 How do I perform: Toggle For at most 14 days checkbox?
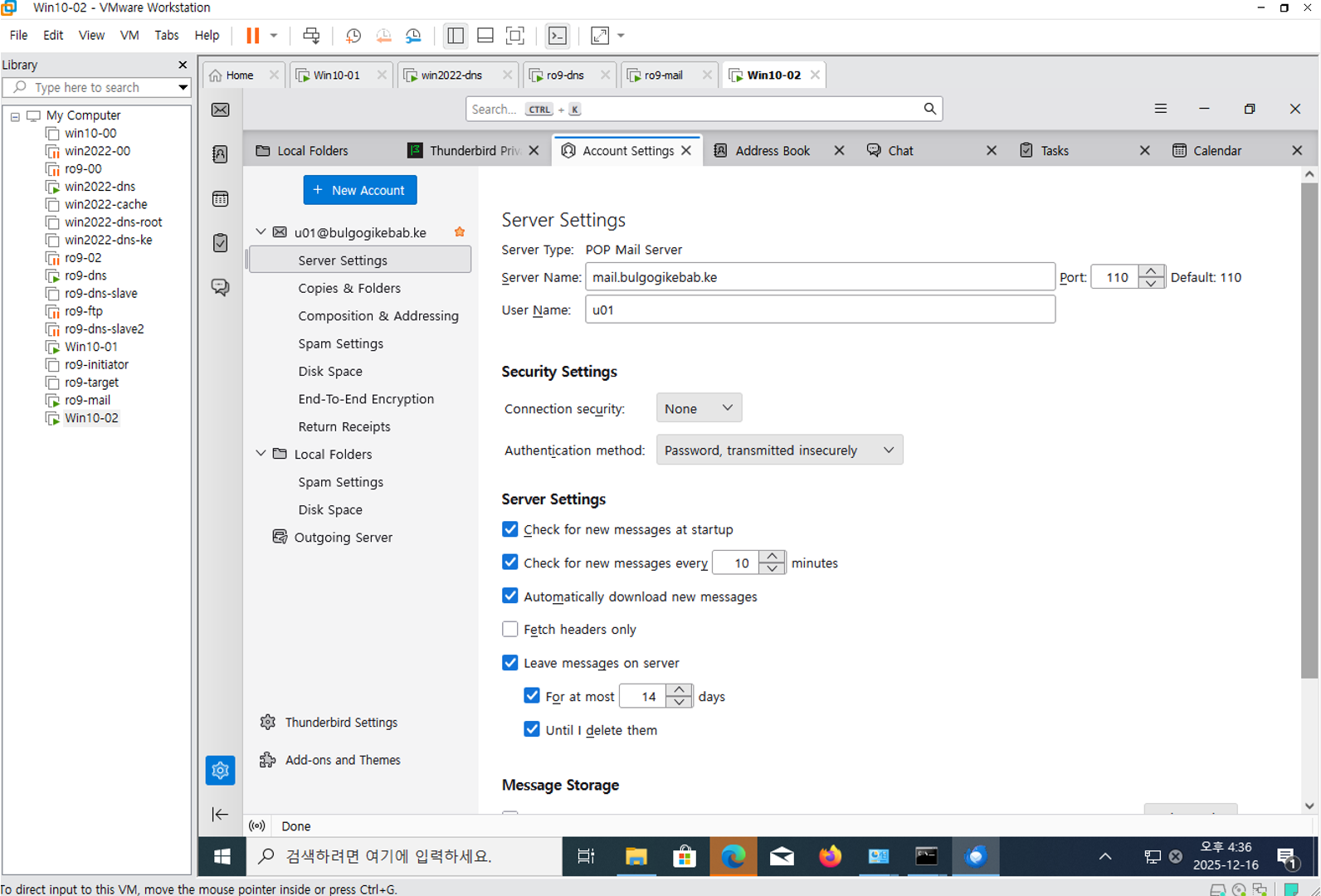tap(532, 695)
